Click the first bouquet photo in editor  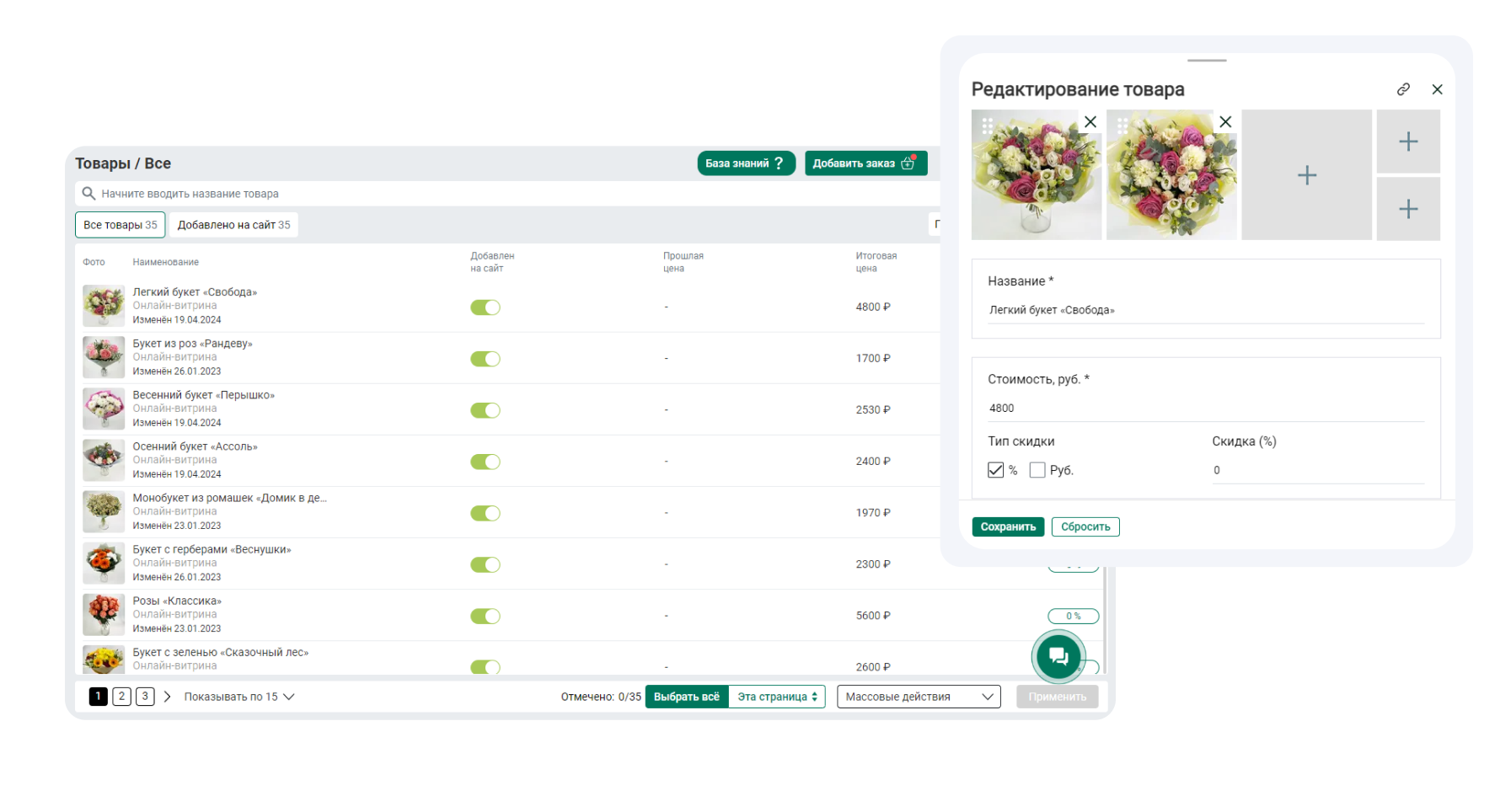[1037, 175]
